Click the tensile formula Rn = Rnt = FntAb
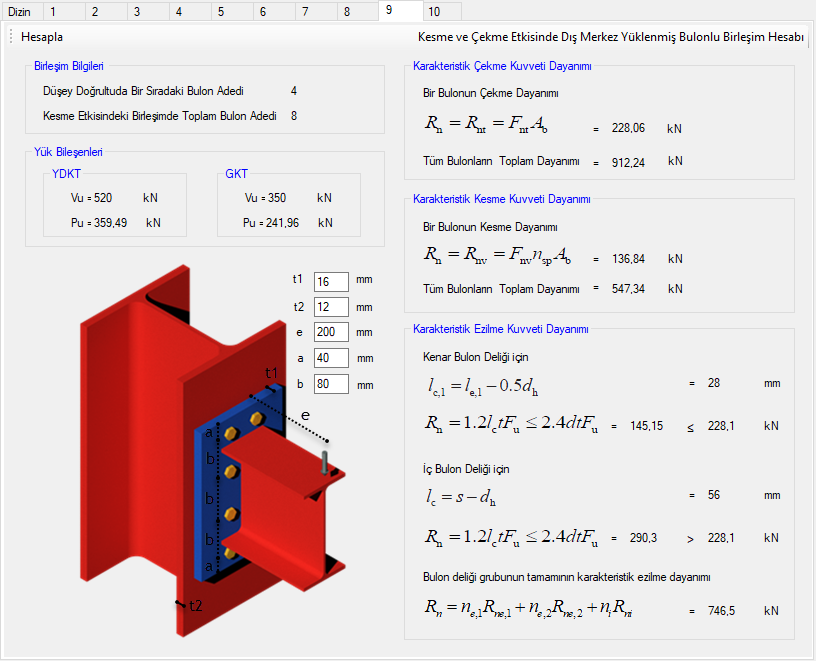This screenshot has height=661, width=816. coord(486,124)
